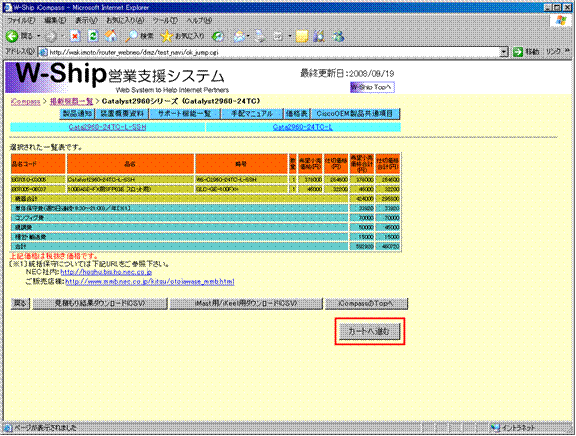
Task: Open the Cata2960-24TC-L-SSH link
Action: pyautogui.click(x=107, y=127)
